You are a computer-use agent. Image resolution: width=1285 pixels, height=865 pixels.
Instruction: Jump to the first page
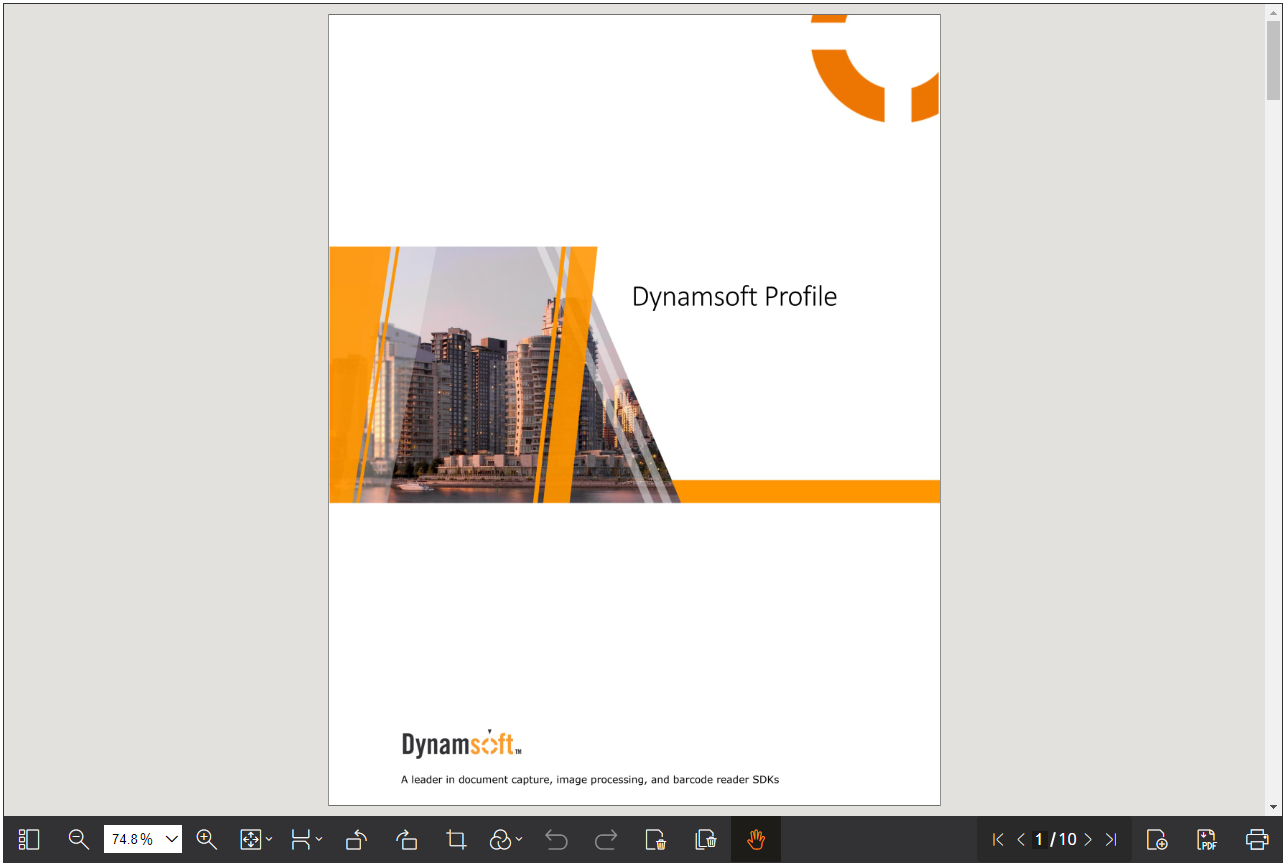tap(997, 840)
